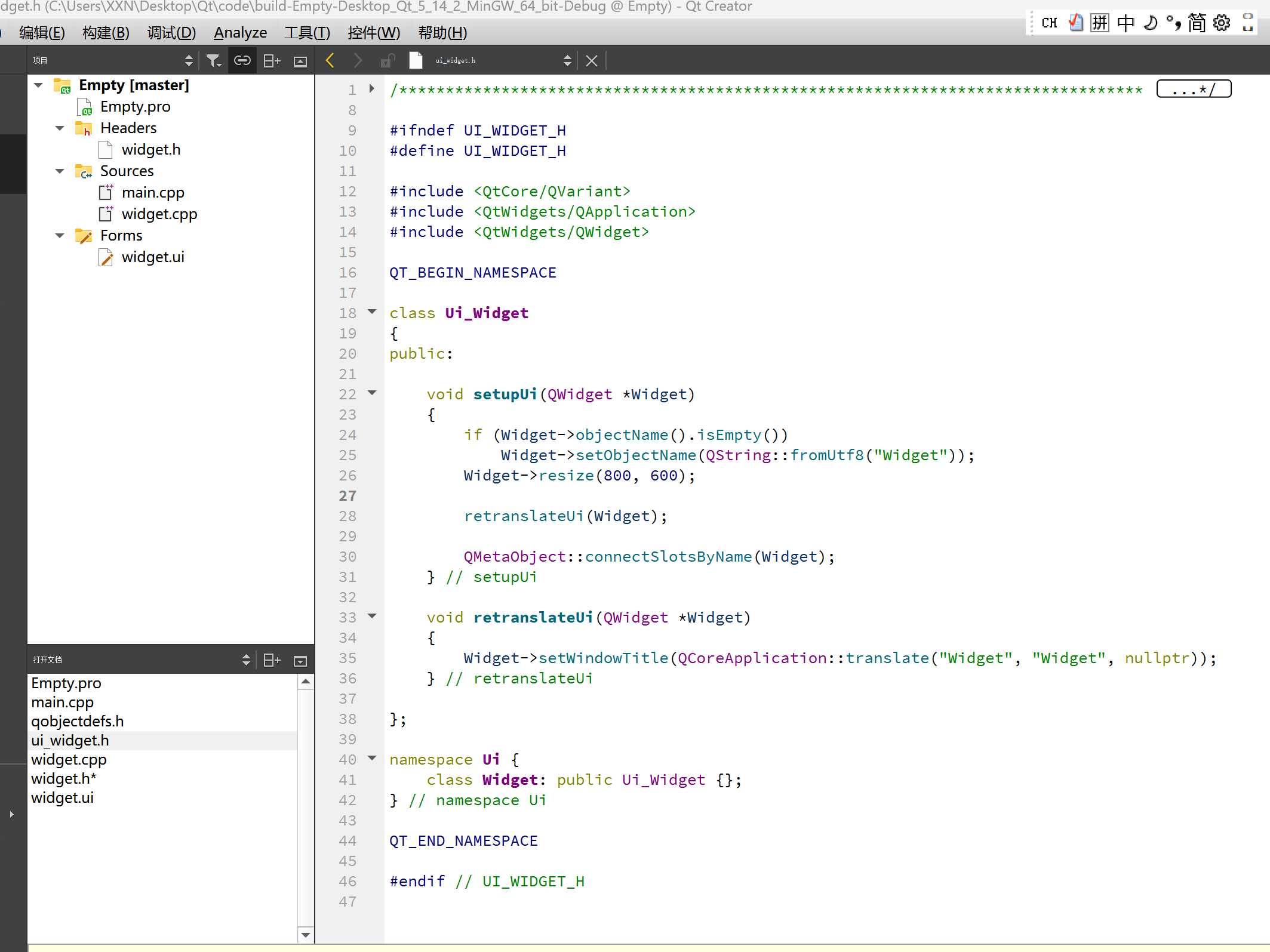Expand the folded comment marker
Image resolution: width=1270 pixels, height=952 pixels.
(x=1193, y=89)
